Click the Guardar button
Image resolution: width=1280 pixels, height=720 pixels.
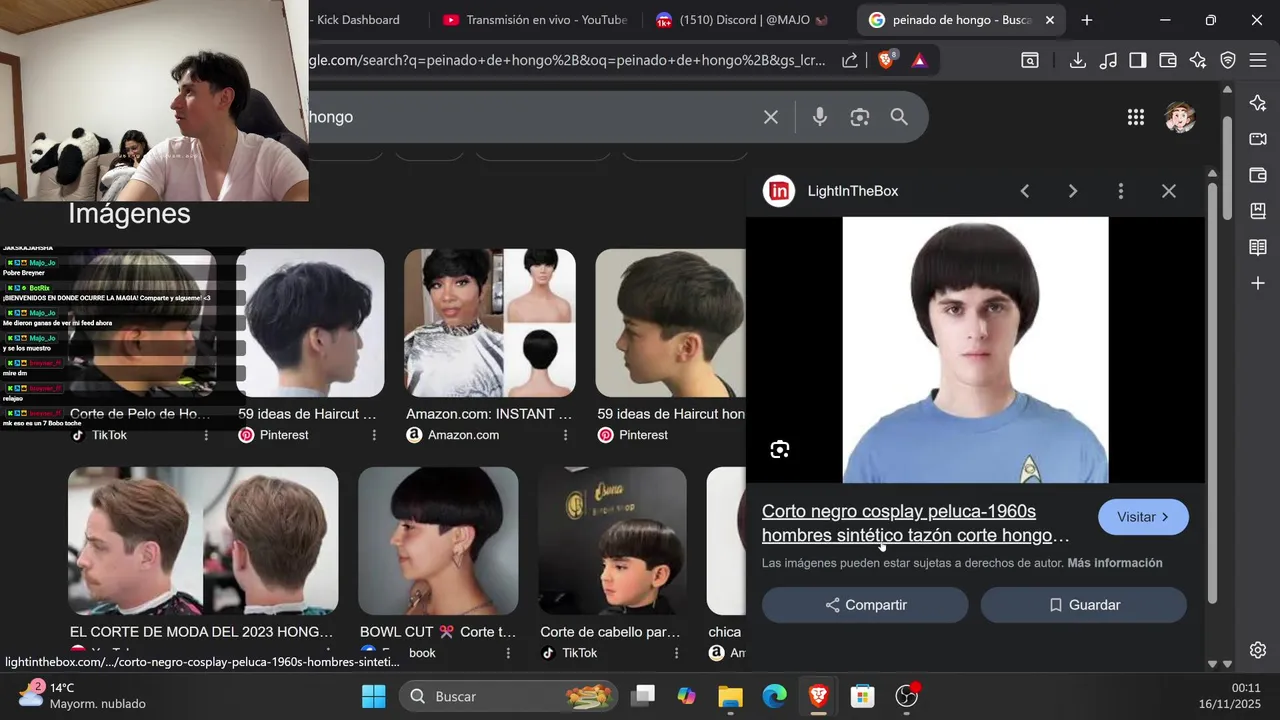click(x=1084, y=605)
